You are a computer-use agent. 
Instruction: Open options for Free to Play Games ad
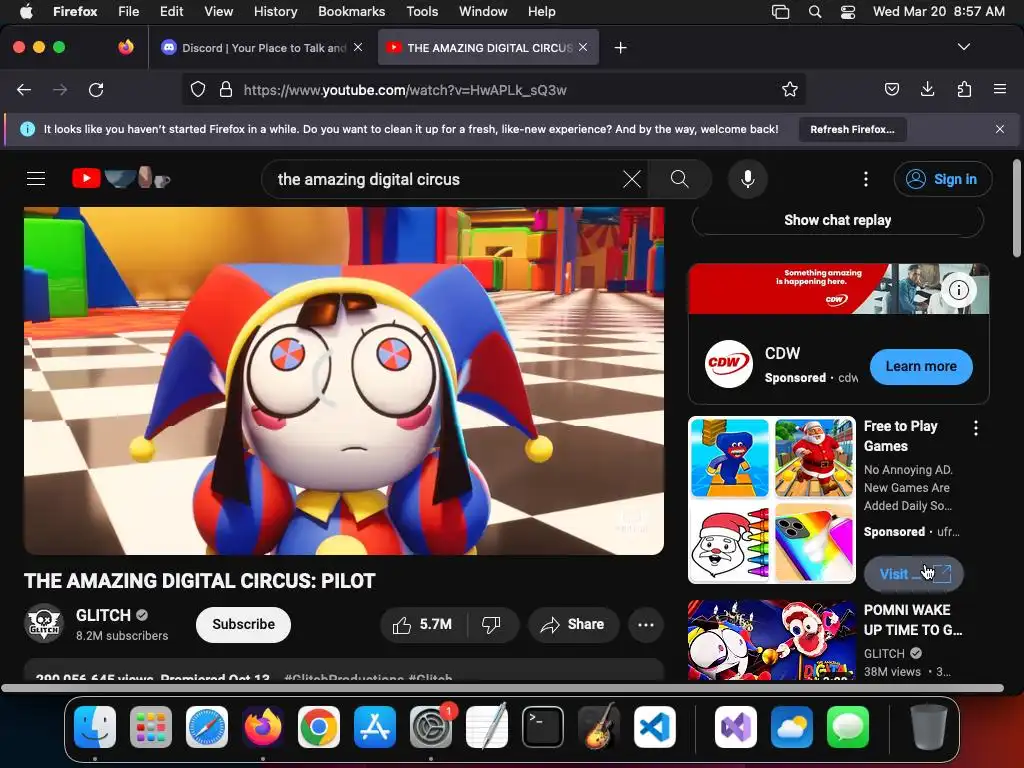976,428
